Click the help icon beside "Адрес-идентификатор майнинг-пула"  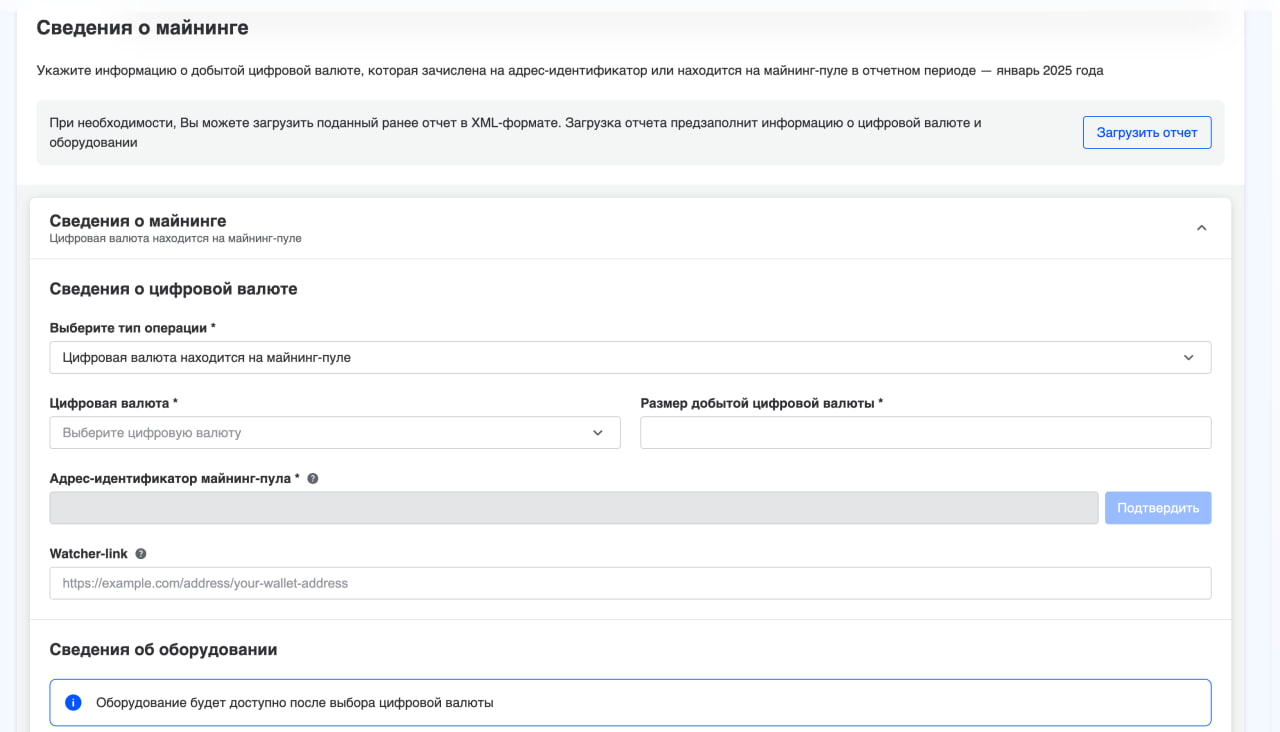click(313, 479)
